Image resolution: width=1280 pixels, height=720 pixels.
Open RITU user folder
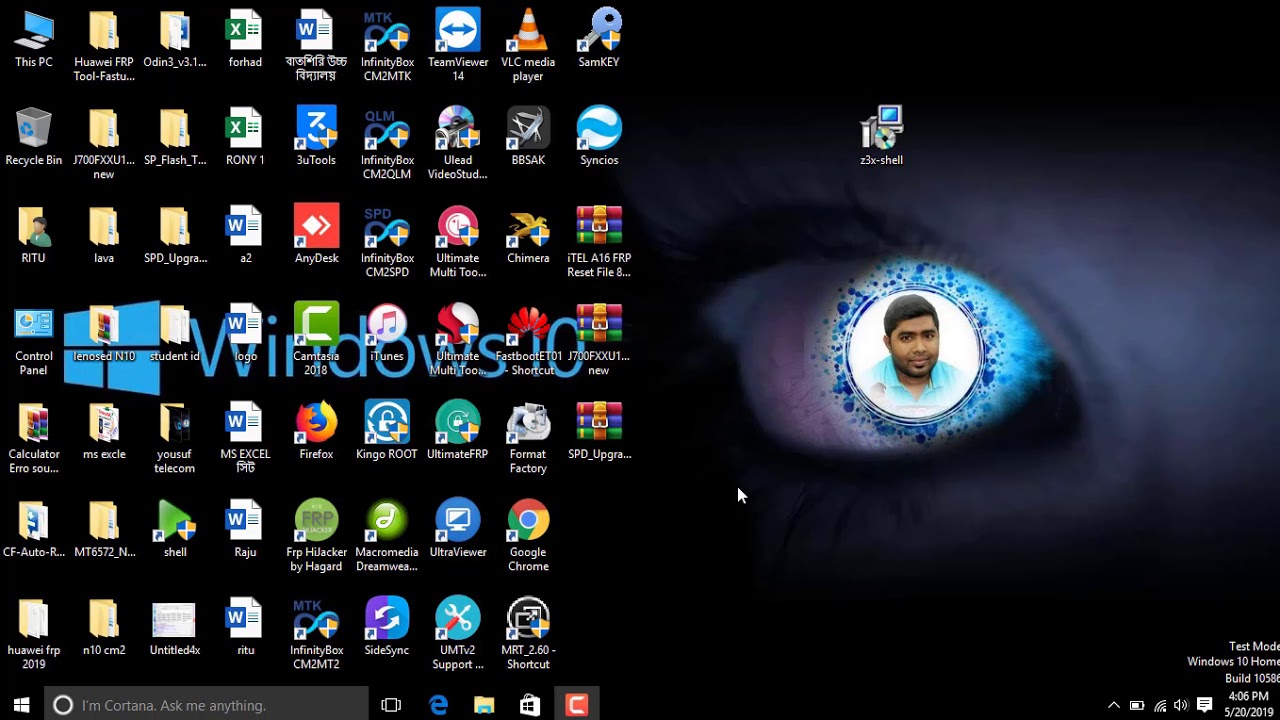pos(33,235)
